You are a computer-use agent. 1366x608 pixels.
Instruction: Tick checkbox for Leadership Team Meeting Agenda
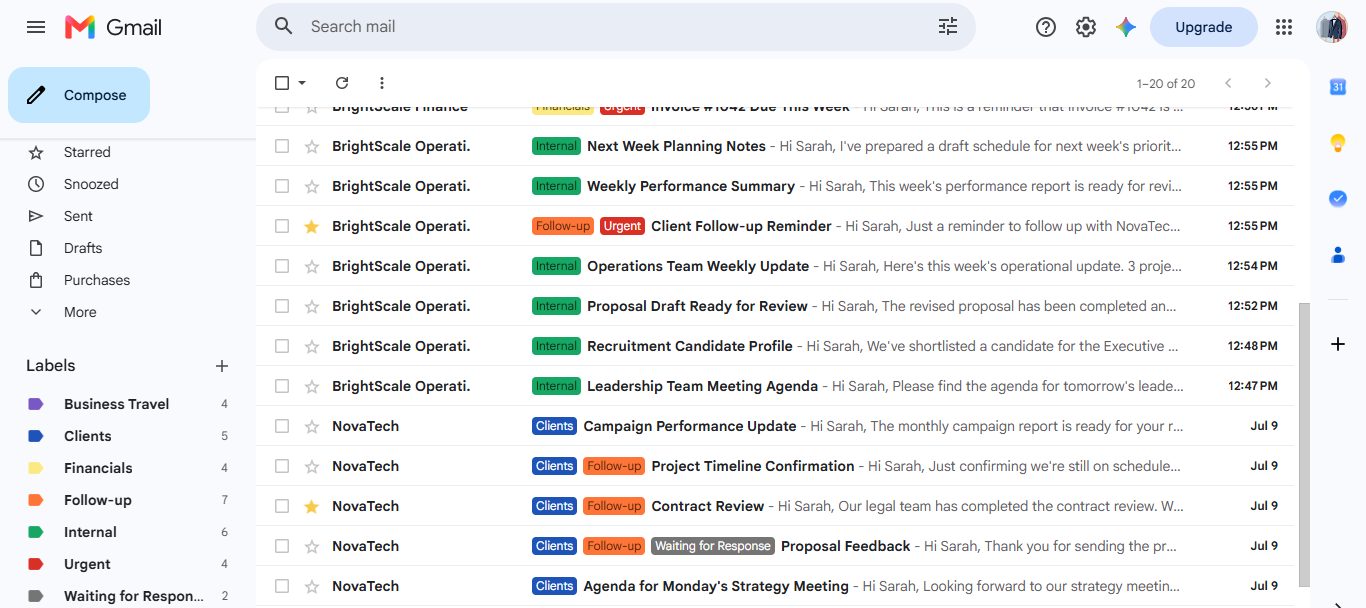click(x=282, y=386)
